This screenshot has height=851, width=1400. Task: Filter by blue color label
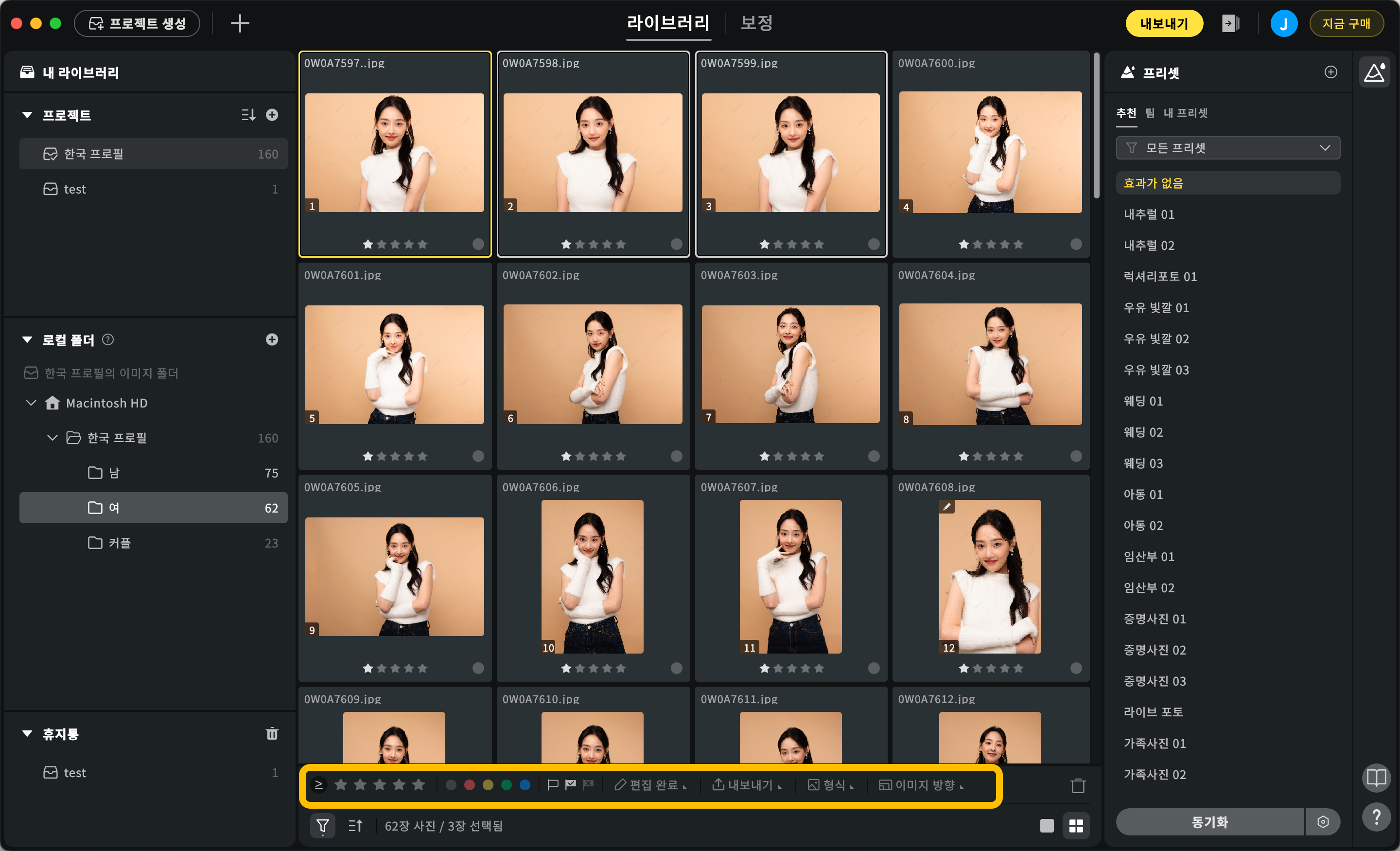click(525, 784)
